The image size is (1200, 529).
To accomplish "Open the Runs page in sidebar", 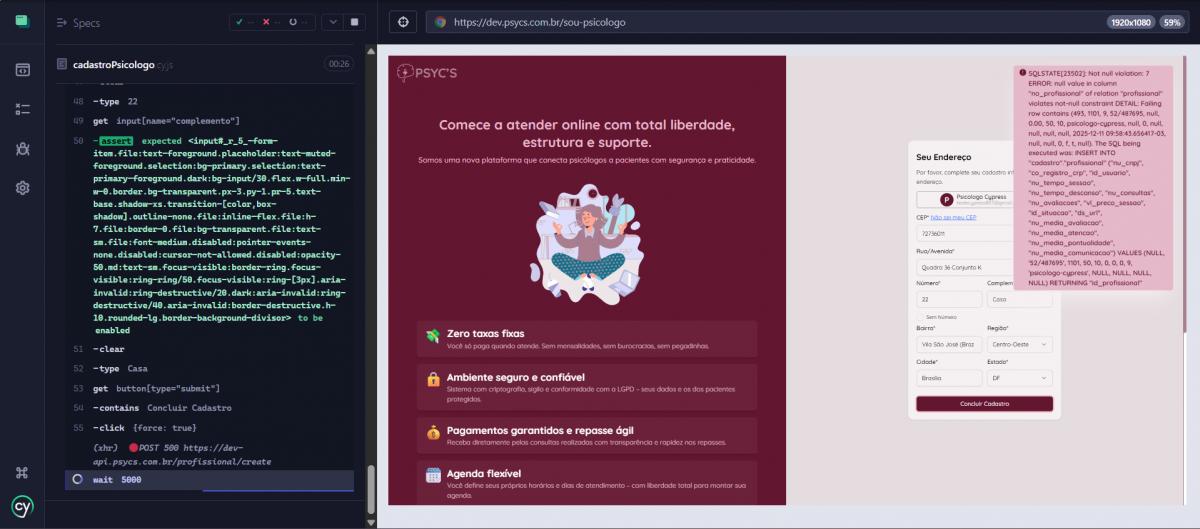I will pyautogui.click(x=22, y=108).
